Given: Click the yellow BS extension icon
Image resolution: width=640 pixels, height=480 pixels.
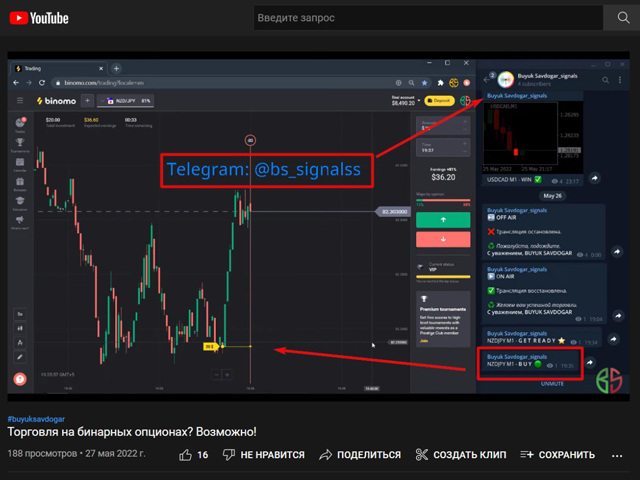Looking at the screenshot, I should [x=453, y=83].
